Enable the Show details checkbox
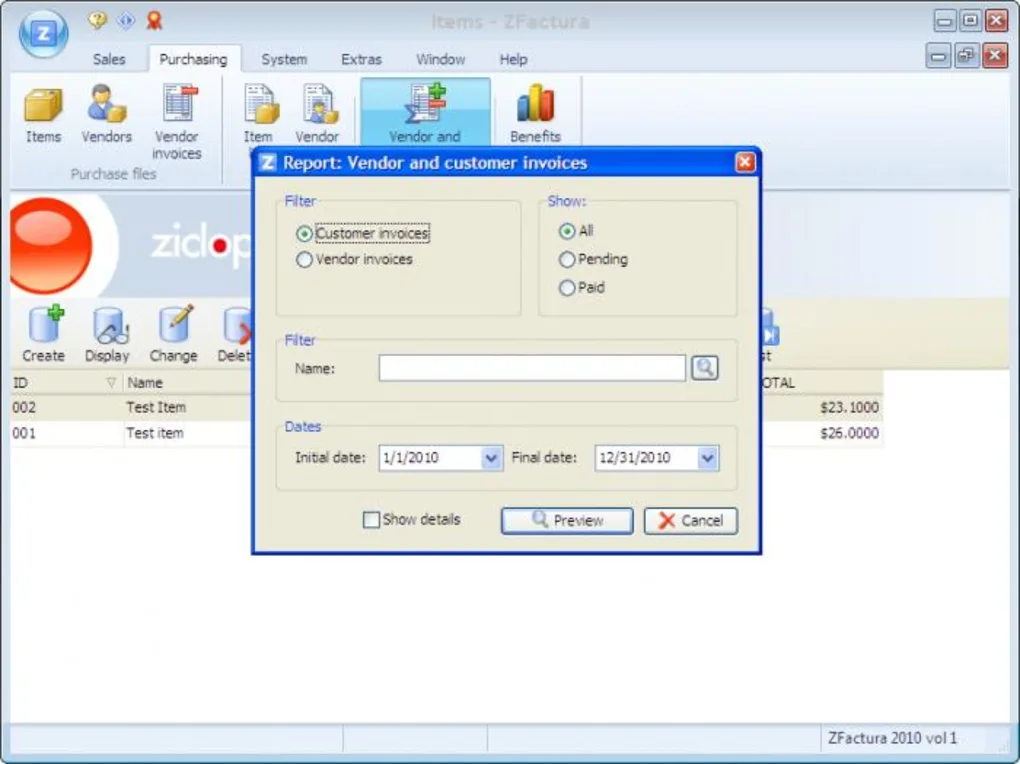The image size is (1020, 764). click(x=372, y=520)
